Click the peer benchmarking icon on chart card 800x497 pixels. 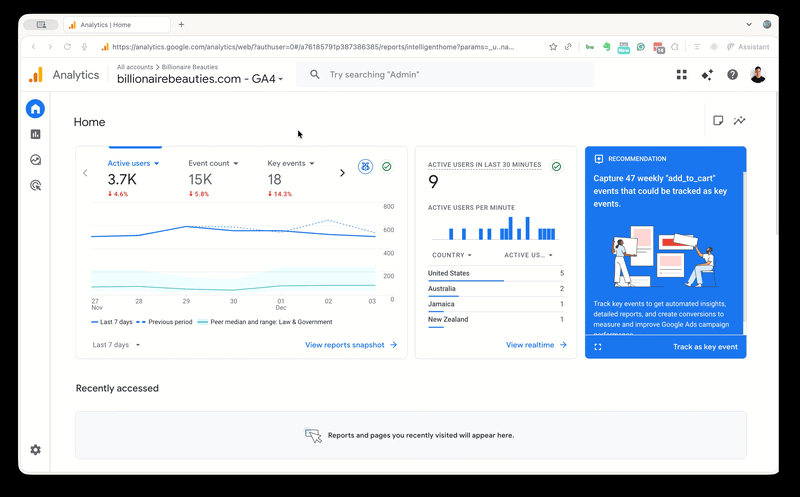coord(365,166)
